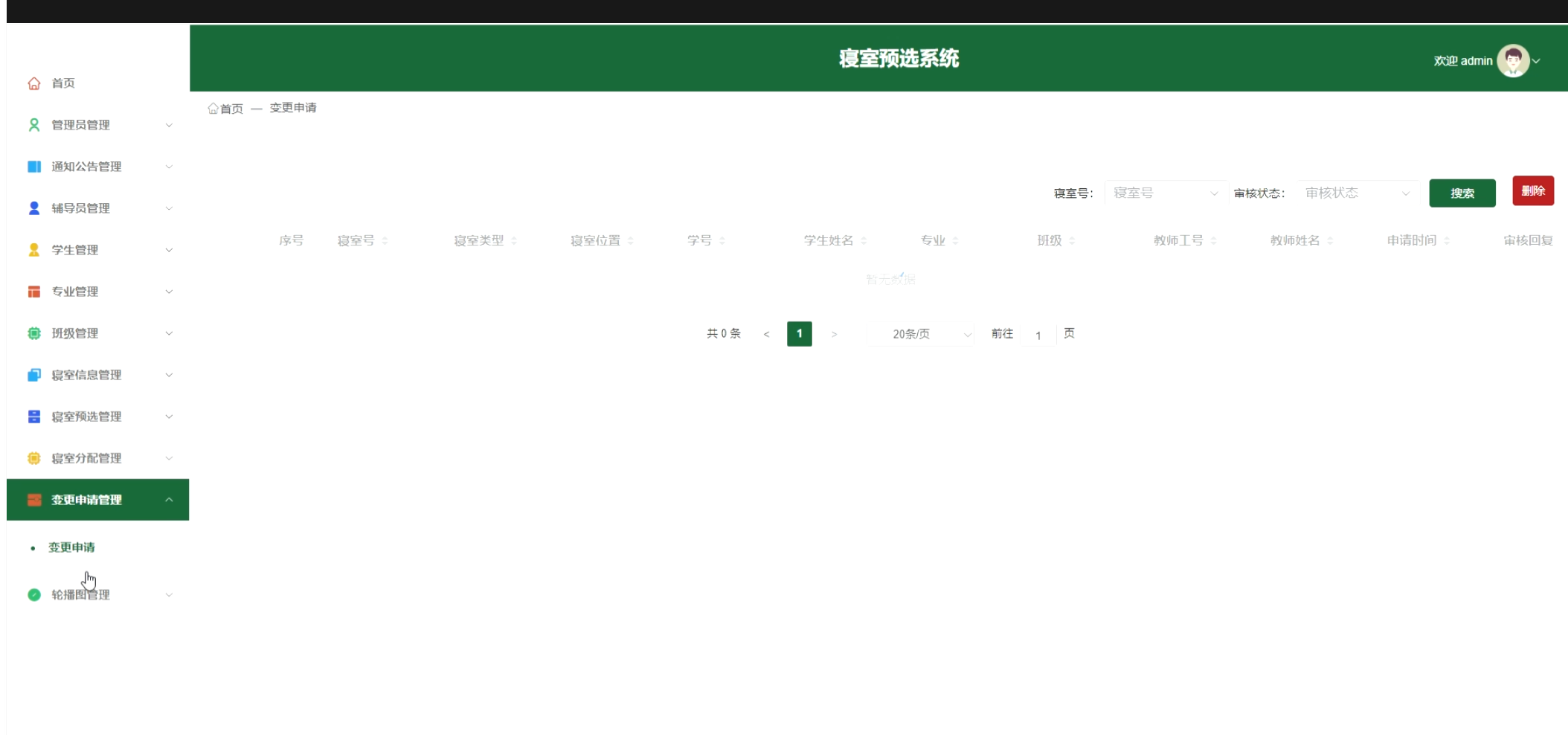The height and width of the screenshot is (735, 1568).
Task: Click the page jump number field
Action: (1038, 335)
